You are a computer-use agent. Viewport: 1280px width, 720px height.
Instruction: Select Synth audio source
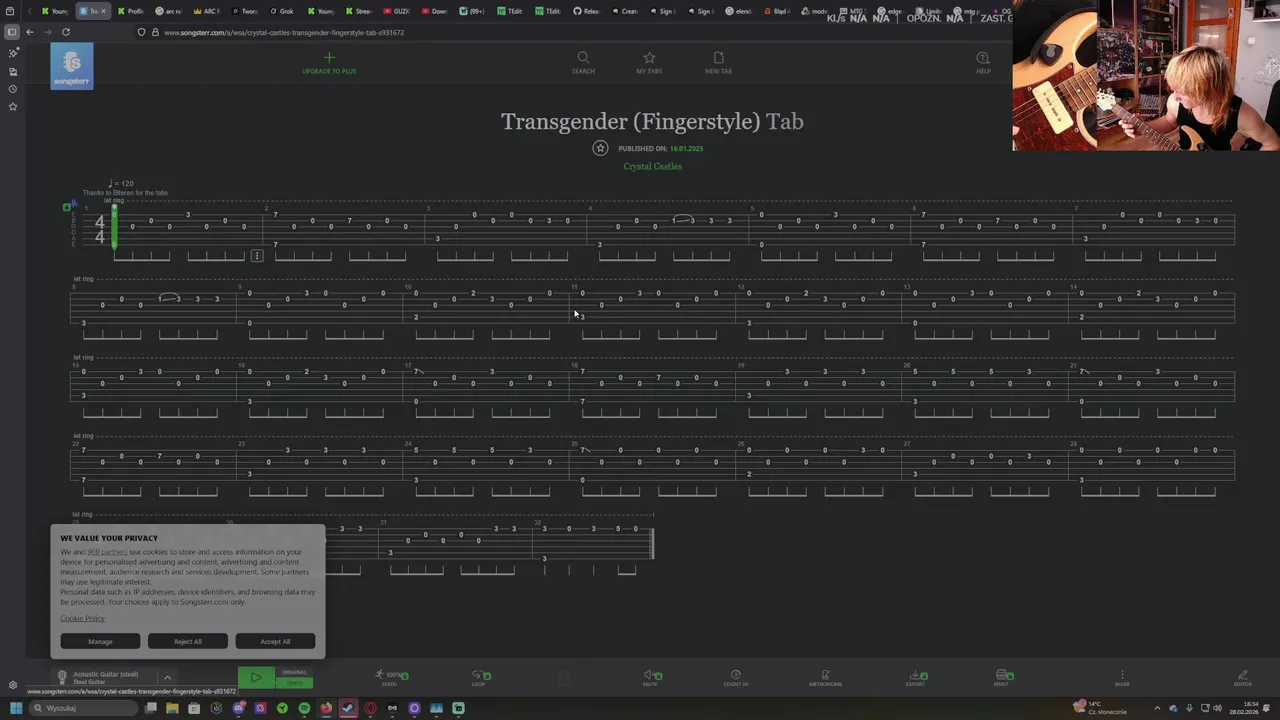294,683
